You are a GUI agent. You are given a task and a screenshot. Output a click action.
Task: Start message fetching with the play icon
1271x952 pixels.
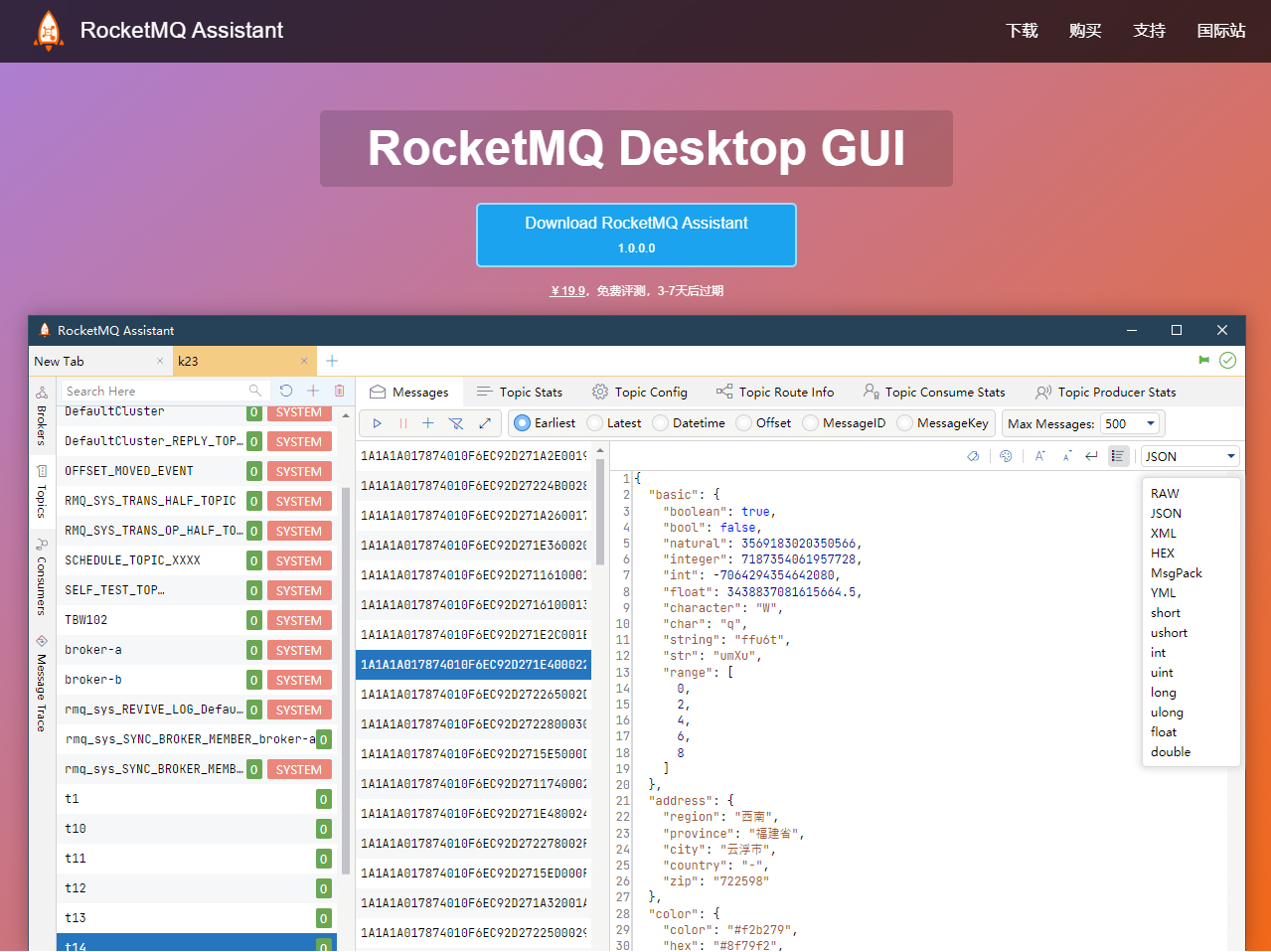click(376, 422)
